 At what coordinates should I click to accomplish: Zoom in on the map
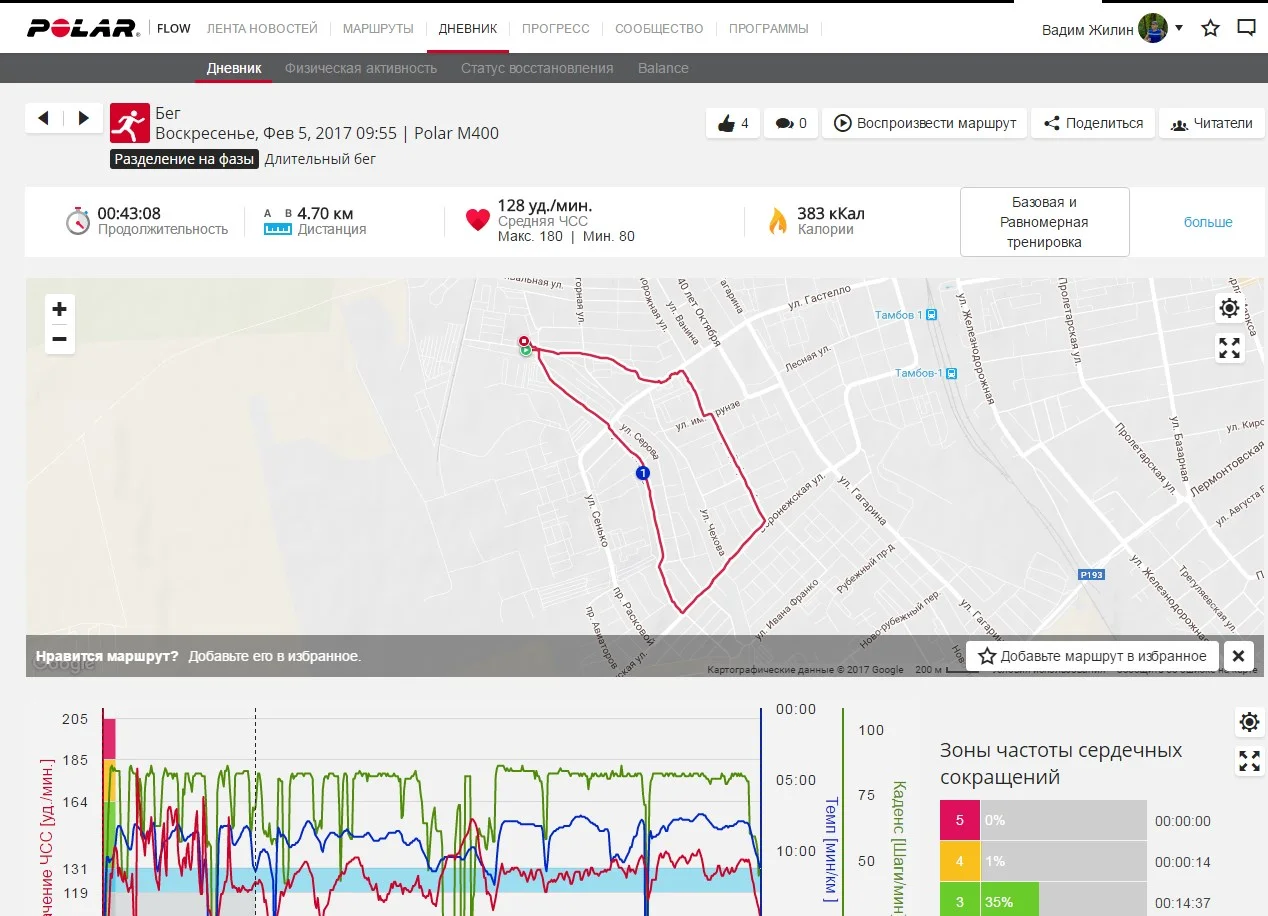(60, 309)
